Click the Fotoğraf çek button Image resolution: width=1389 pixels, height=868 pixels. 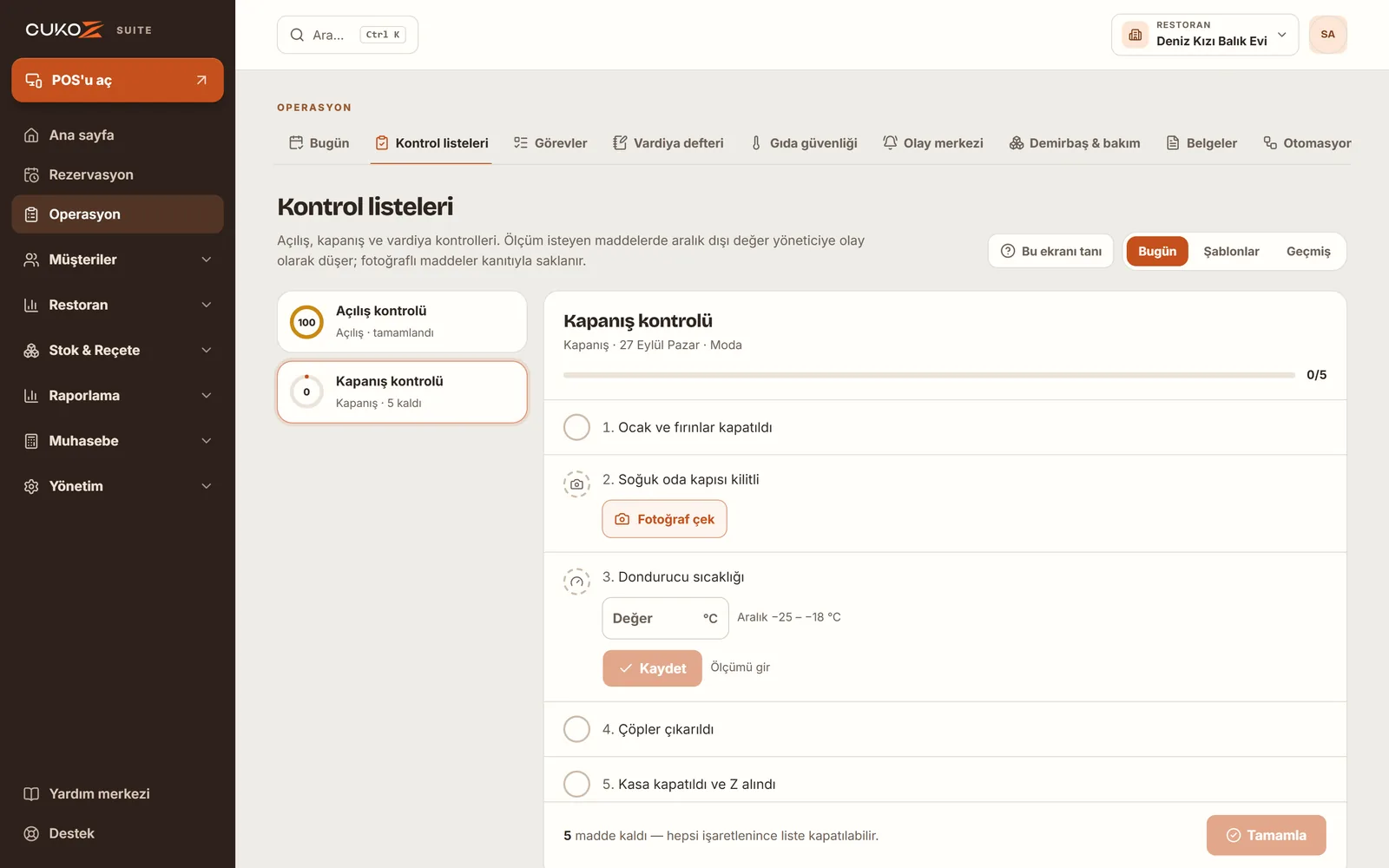tap(664, 519)
